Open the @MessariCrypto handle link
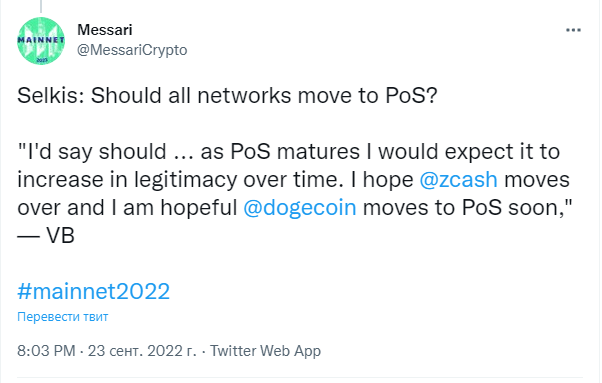Viewport: 602px width, 383px height. pyautogui.click(x=132, y=50)
